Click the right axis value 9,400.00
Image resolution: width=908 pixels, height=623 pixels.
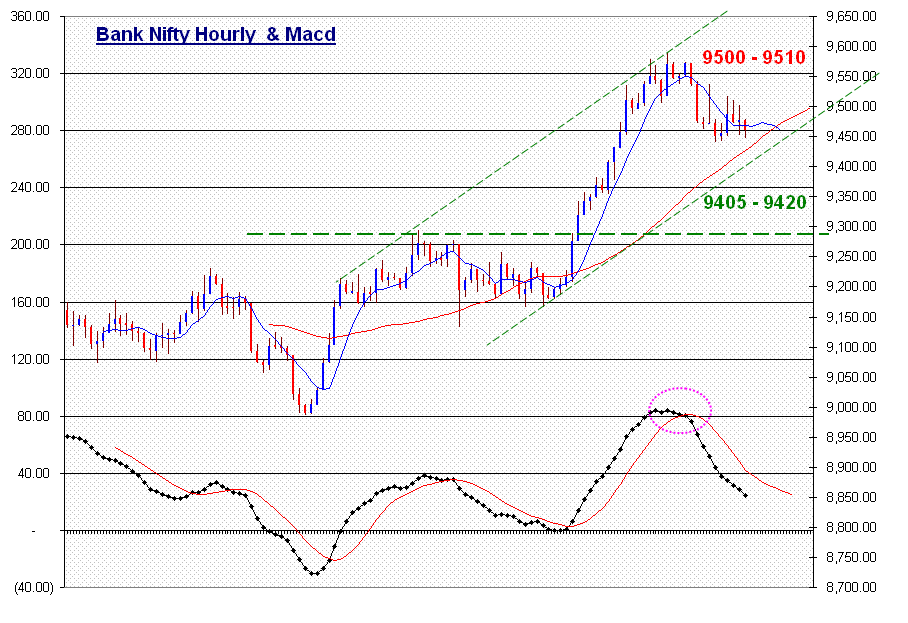coord(851,167)
